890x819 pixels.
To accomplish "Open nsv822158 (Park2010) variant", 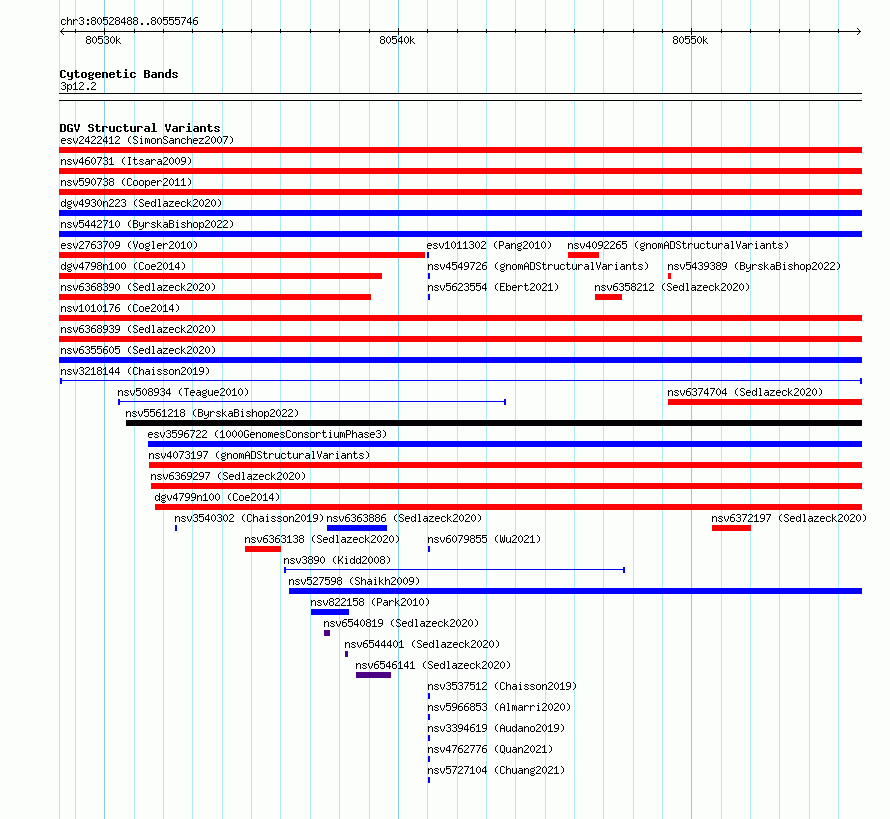I will pyautogui.click(x=370, y=602).
